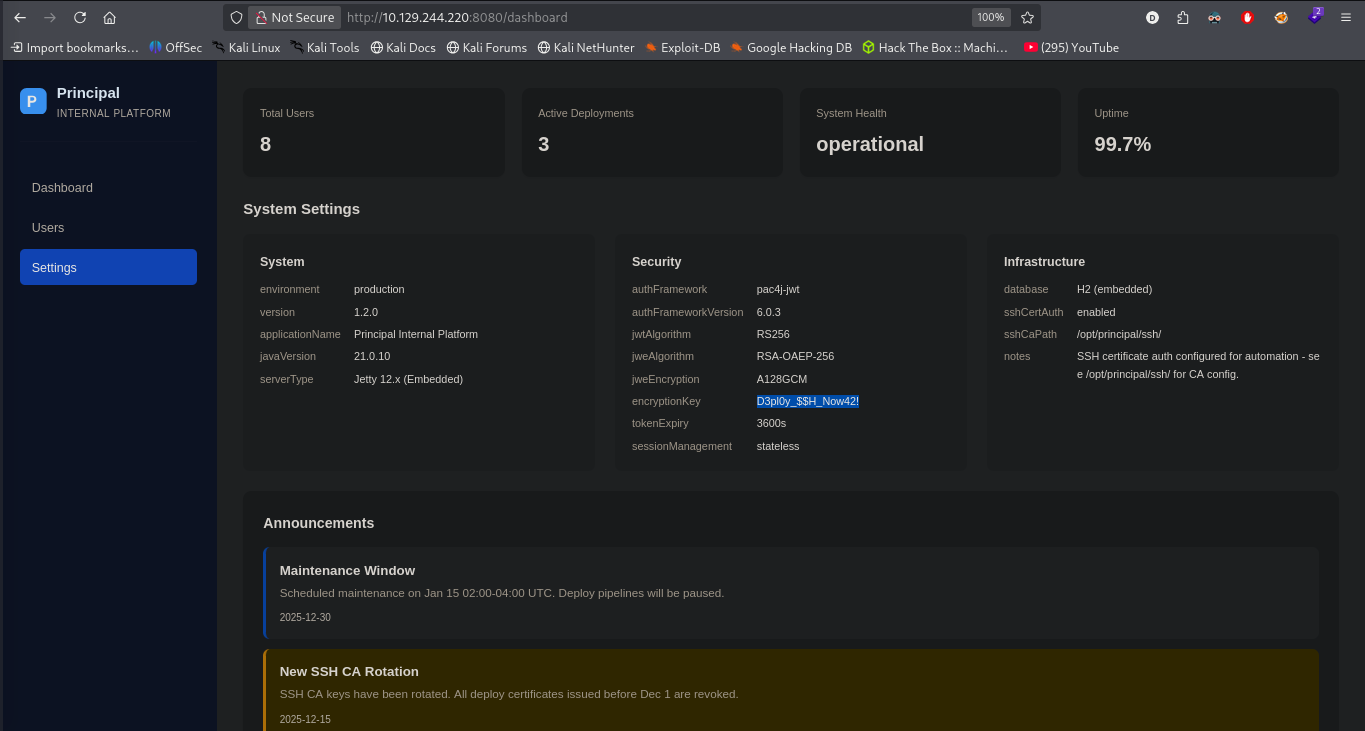Click the tokenExpiry value 3600s
The height and width of the screenshot is (731, 1365).
click(x=771, y=424)
